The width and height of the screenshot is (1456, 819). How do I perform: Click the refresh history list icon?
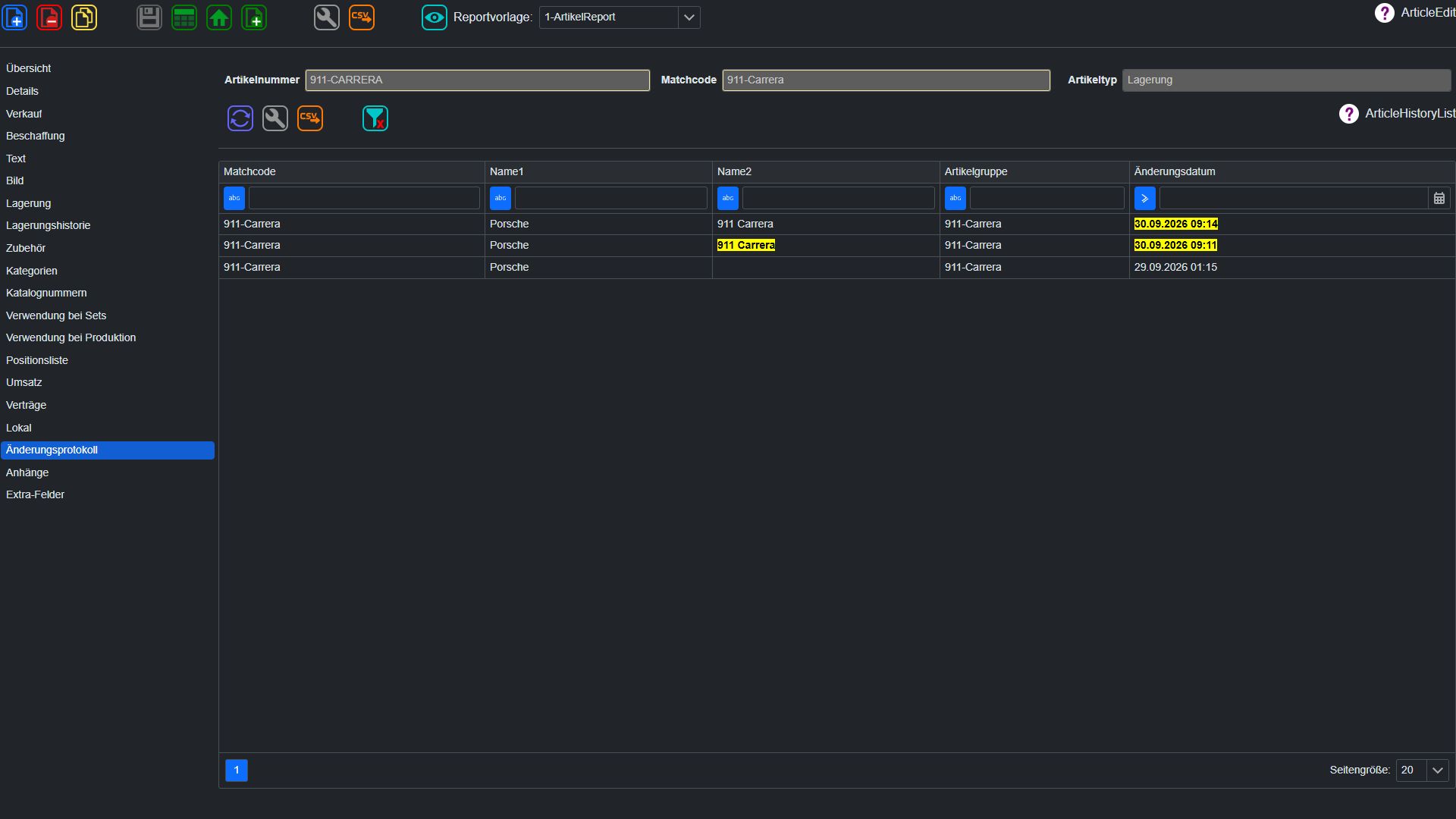click(240, 118)
